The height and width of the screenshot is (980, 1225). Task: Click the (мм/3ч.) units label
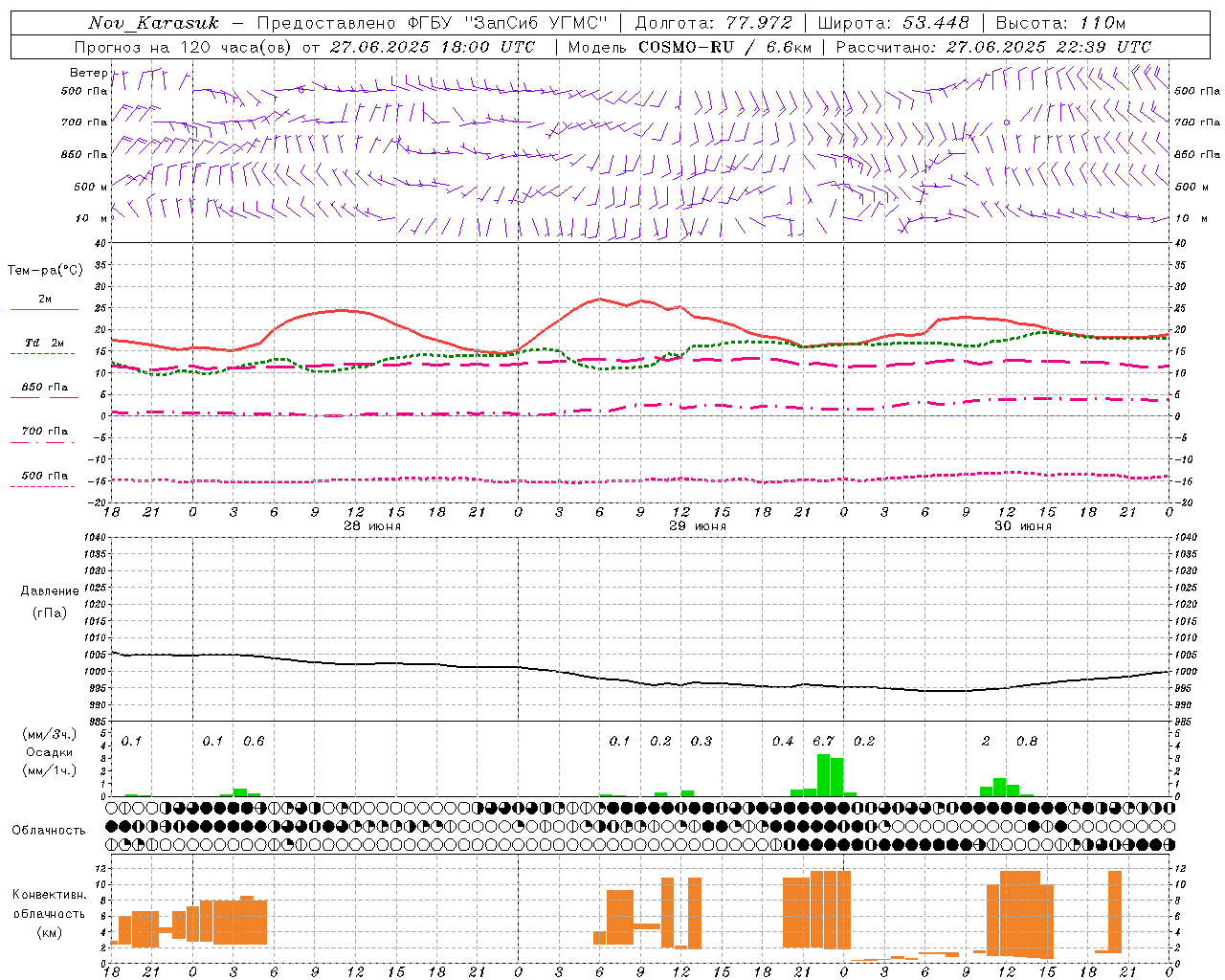coord(50,735)
